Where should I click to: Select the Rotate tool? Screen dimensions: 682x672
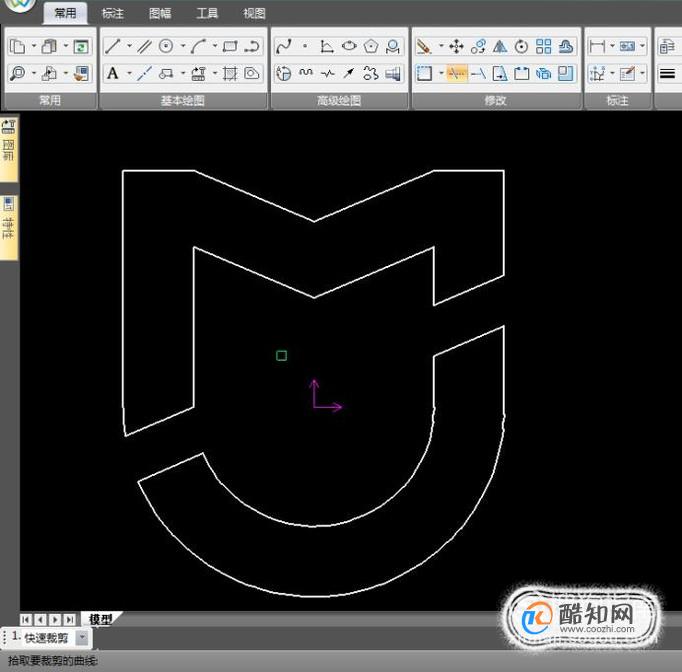pos(522,46)
